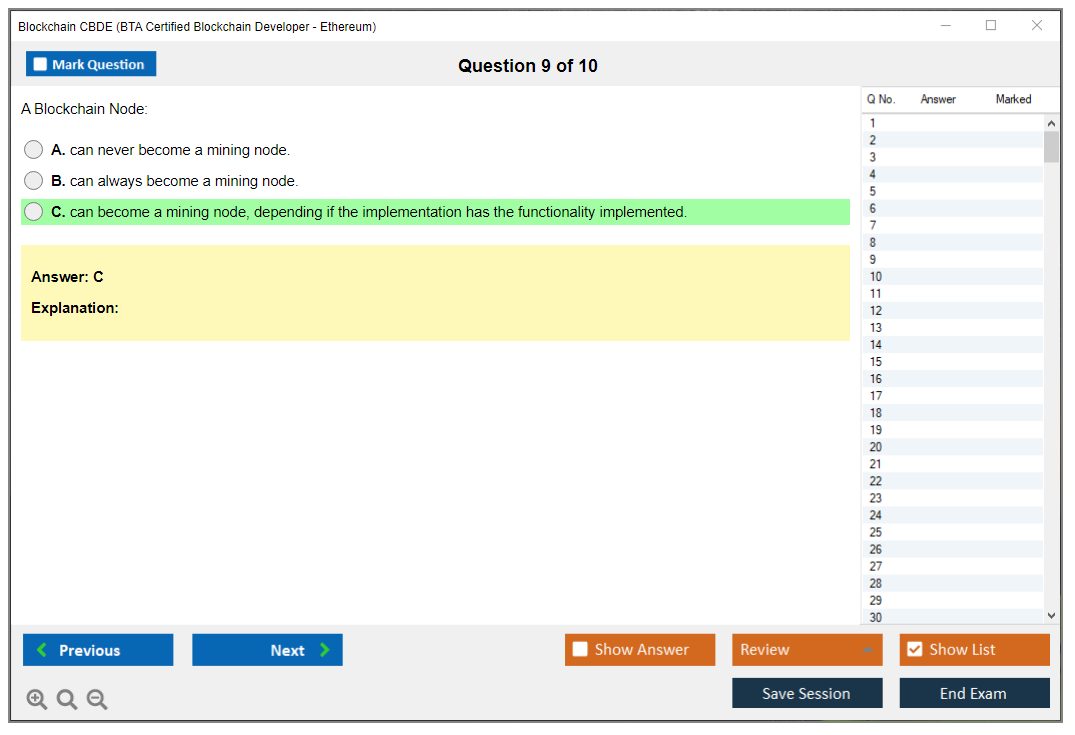Choose option B can always become mining node
This screenshot has height=735, width=1075.
pos(34,181)
